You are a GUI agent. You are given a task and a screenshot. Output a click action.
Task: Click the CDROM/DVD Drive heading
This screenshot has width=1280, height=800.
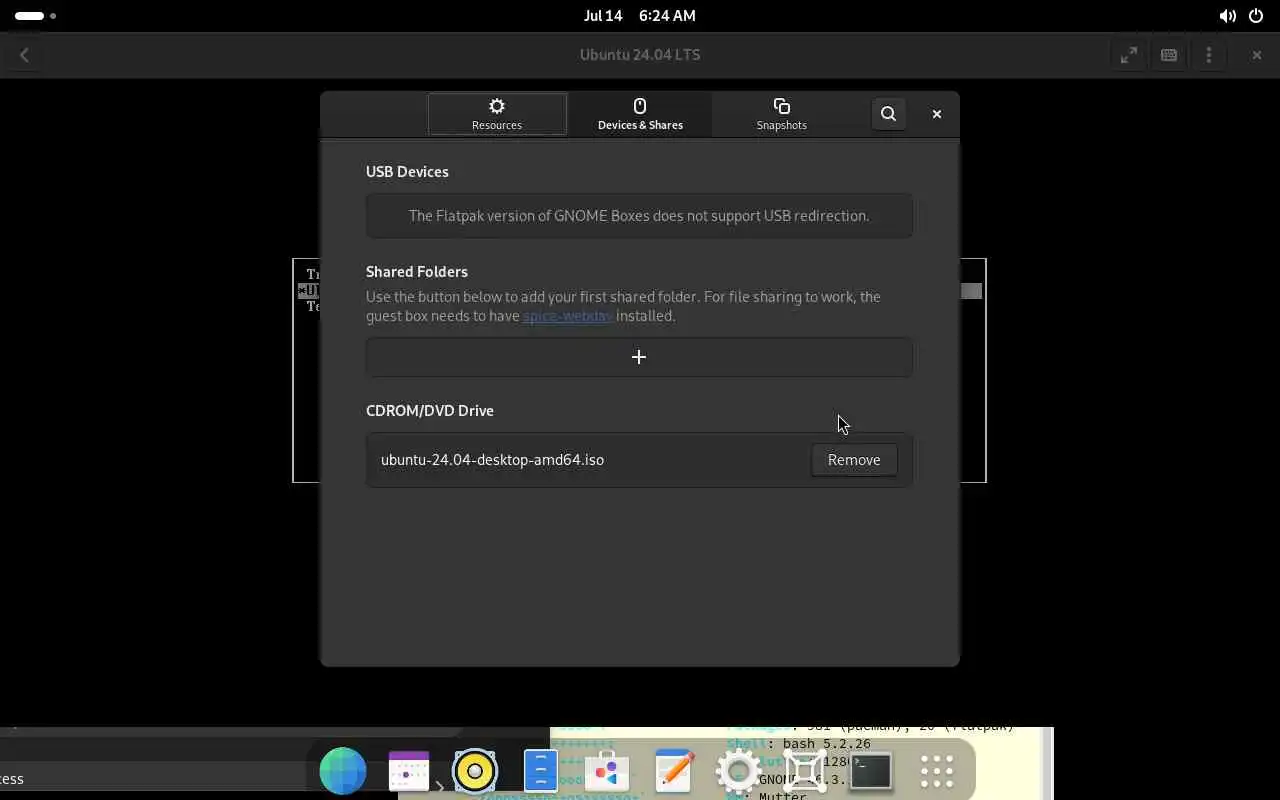point(430,411)
